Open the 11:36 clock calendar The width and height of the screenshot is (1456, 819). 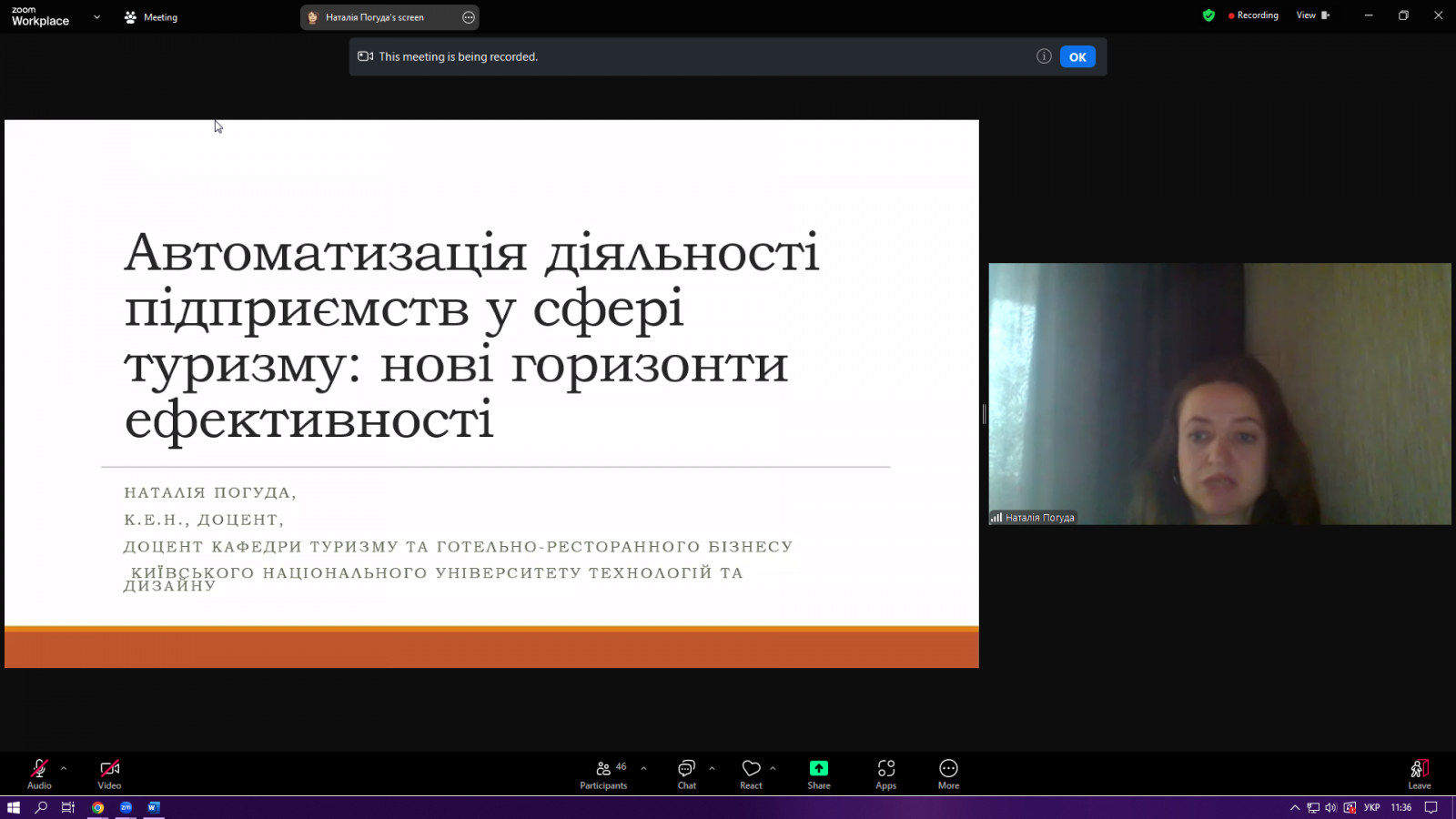(x=1401, y=807)
